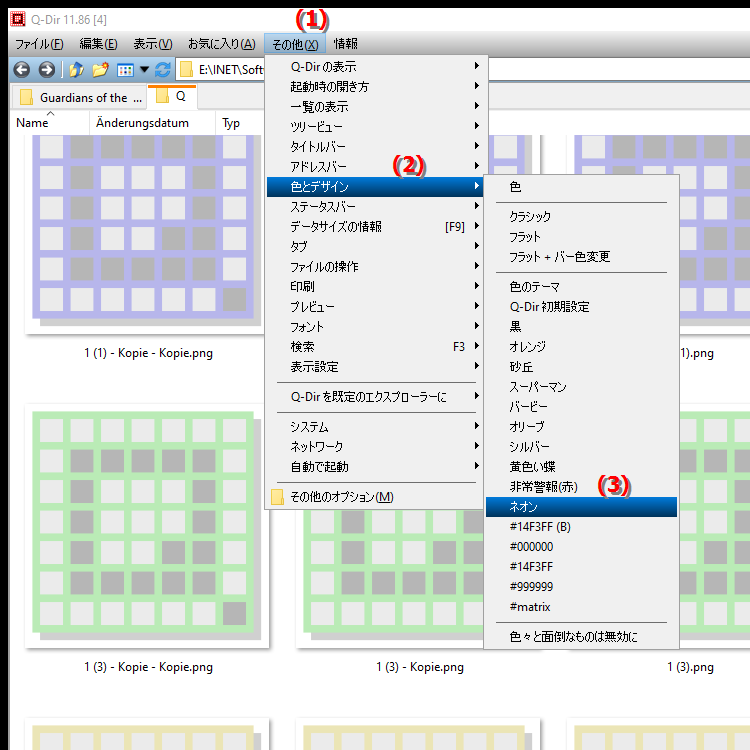Viewport: 750px width, 750px height.
Task: Click その他のオプション(M) entry
Action: [375, 497]
